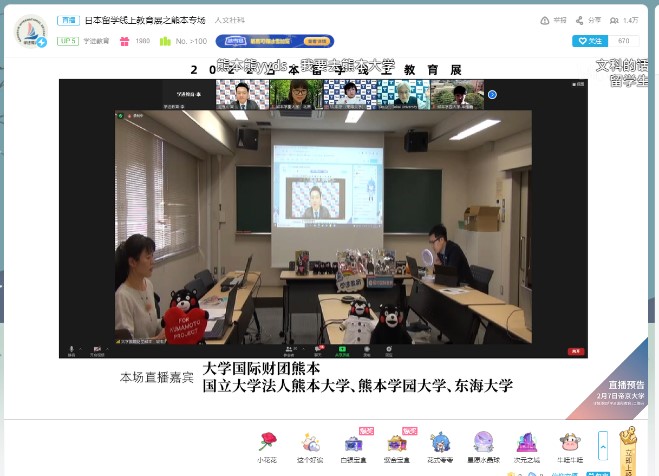Select the suited man participant thumbnail
The height and width of the screenshot is (476, 659).
(x=242, y=95)
